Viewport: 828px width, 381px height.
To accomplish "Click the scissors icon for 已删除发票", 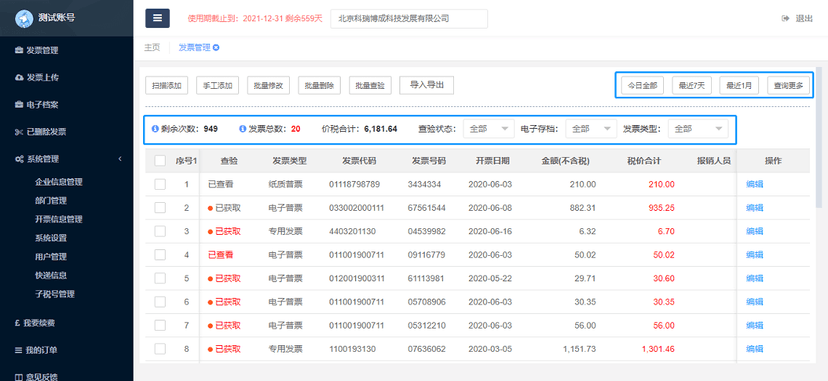I will pos(19,132).
